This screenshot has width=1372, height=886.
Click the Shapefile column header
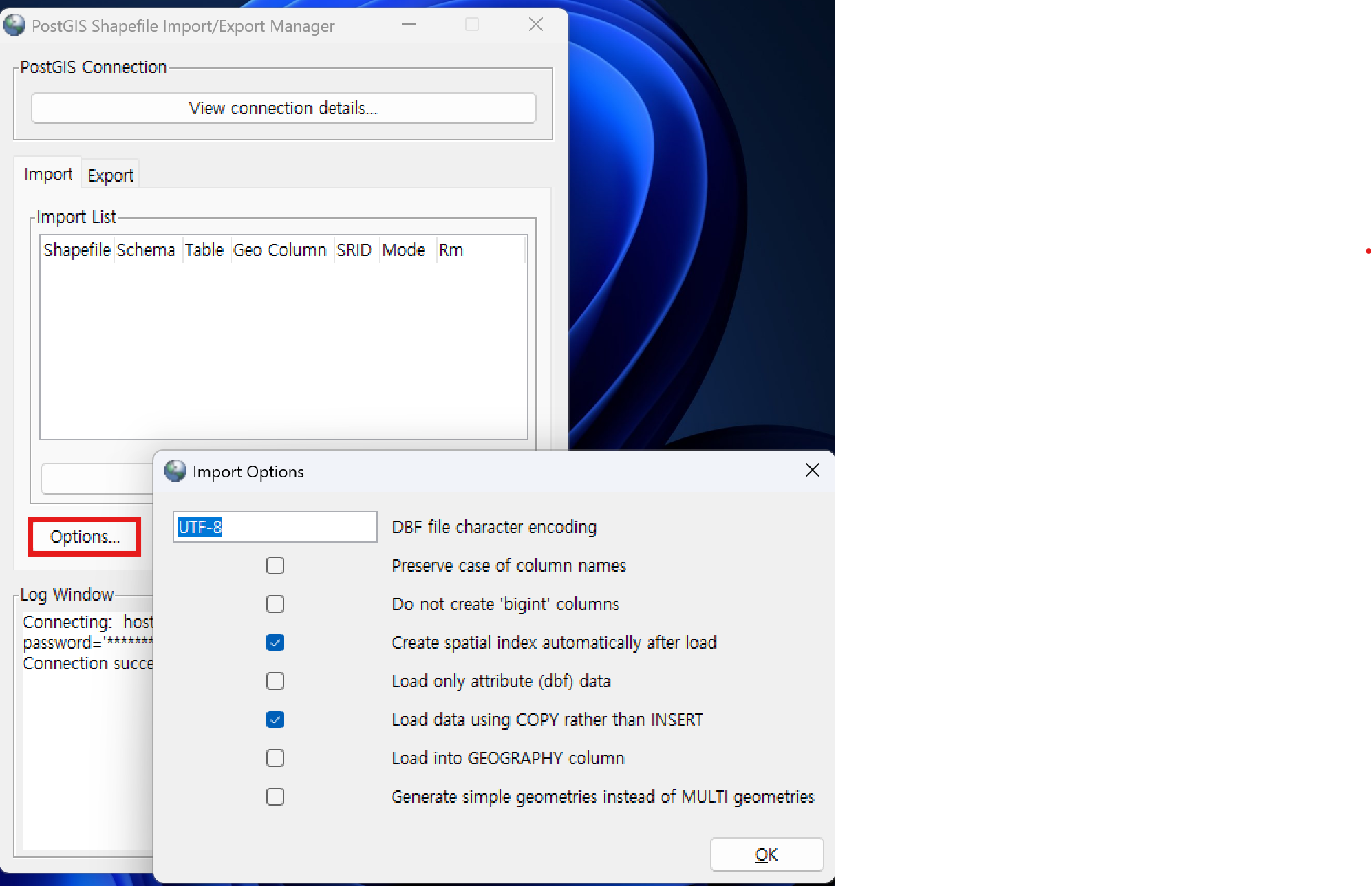77,250
